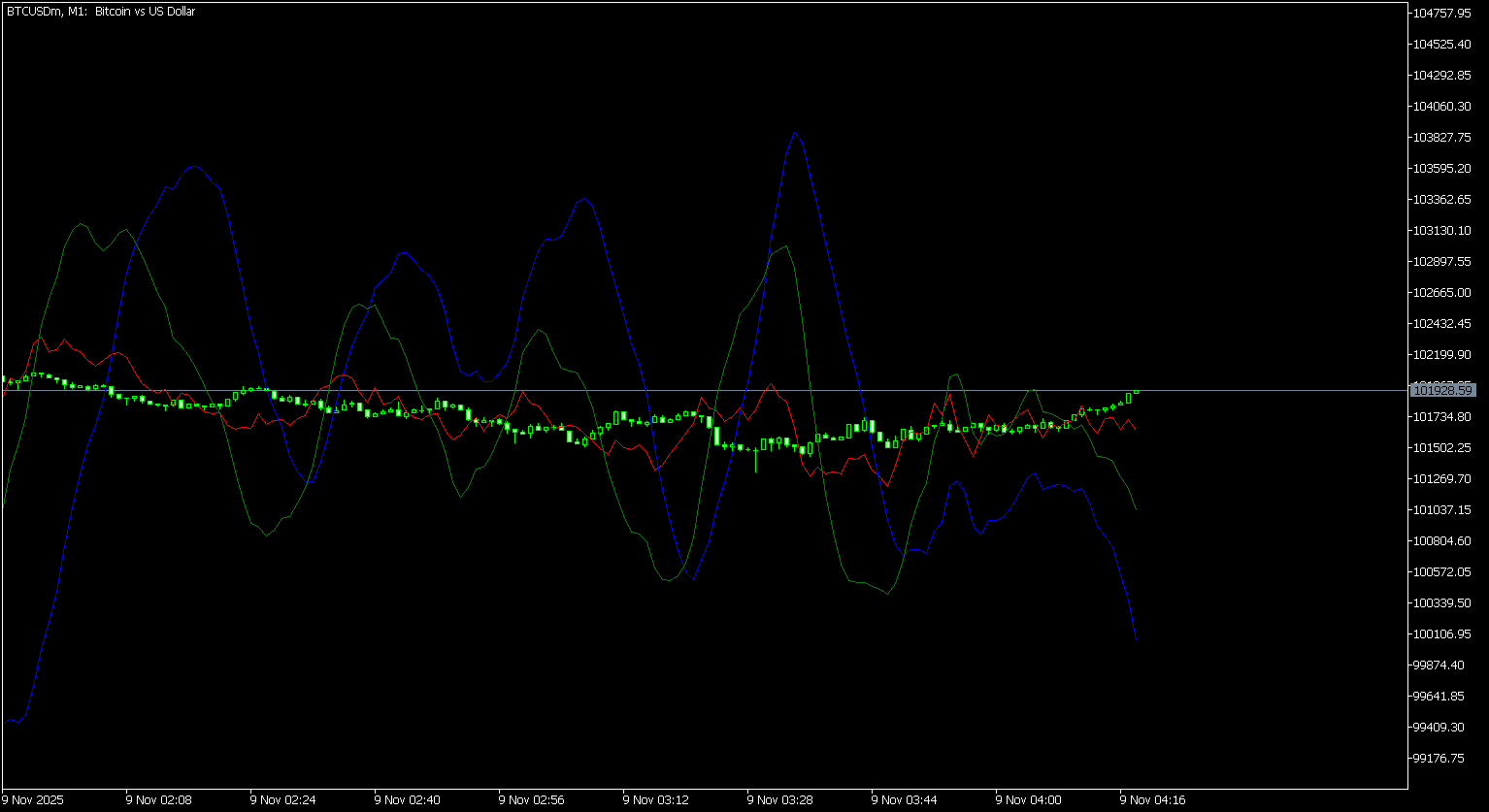Click the blue line's highest peak
This screenshot has height=812, width=1489.
(x=795, y=133)
